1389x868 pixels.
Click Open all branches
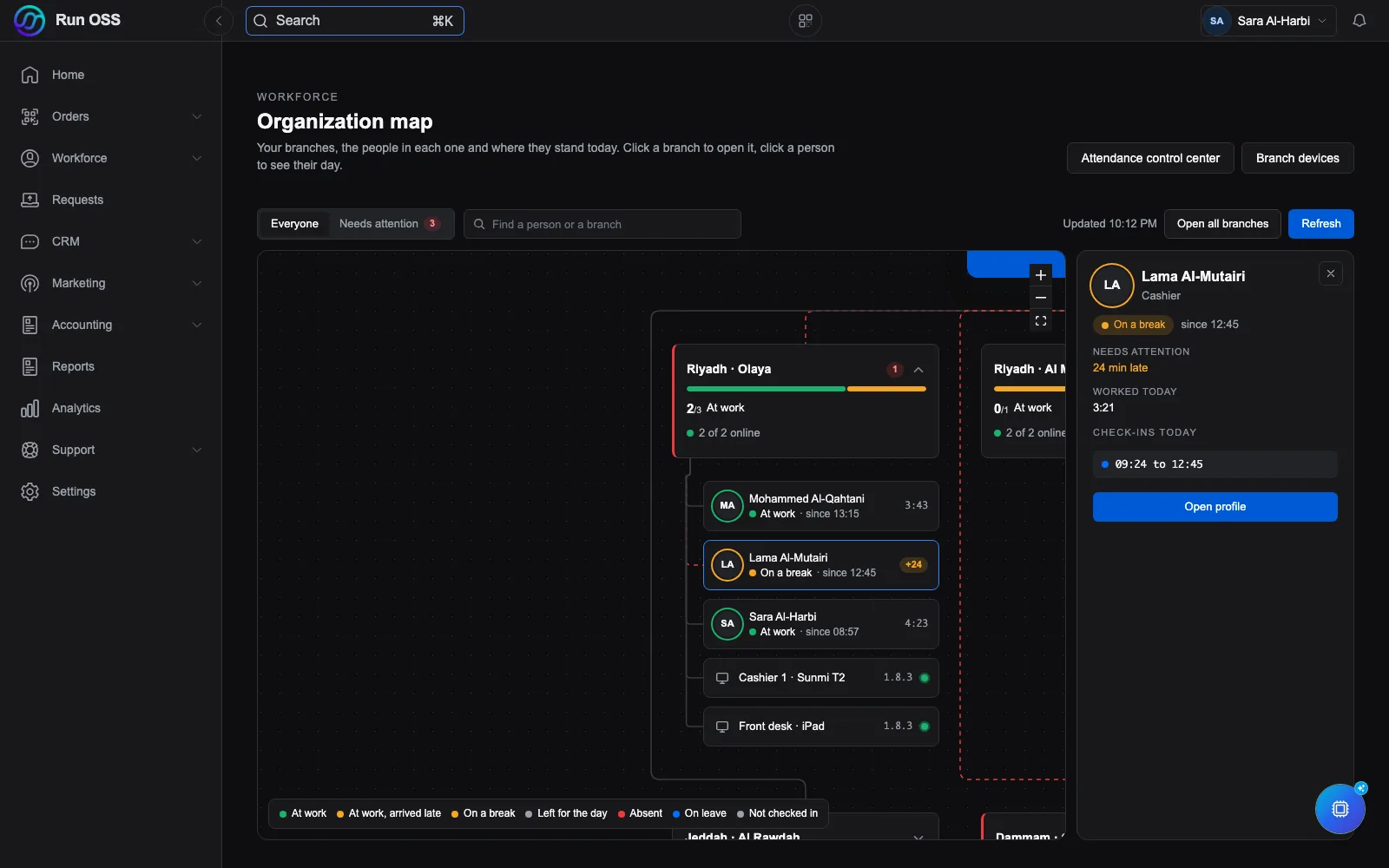(x=1222, y=224)
